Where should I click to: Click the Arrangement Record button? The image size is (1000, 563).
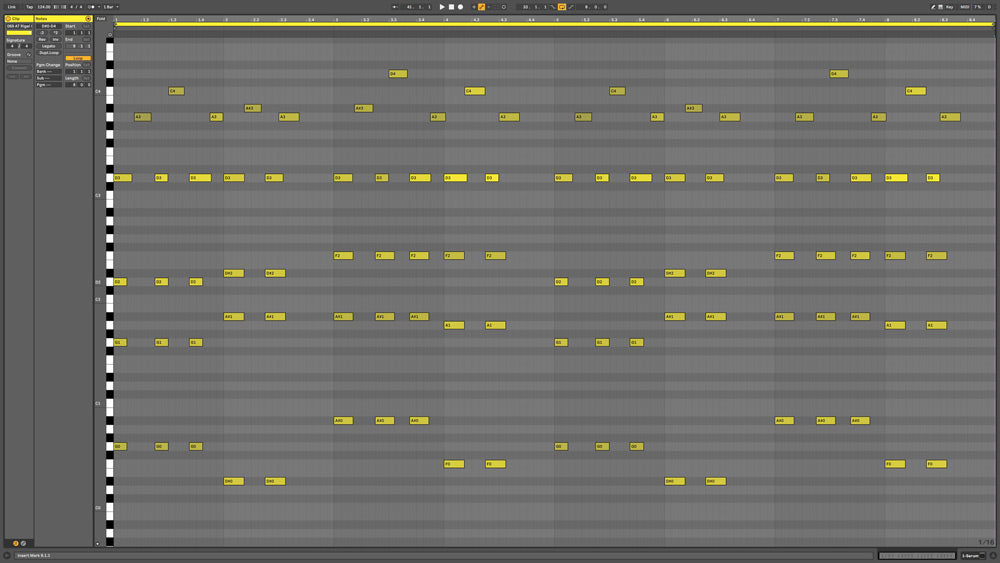pyautogui.click(x=460, y=7)
